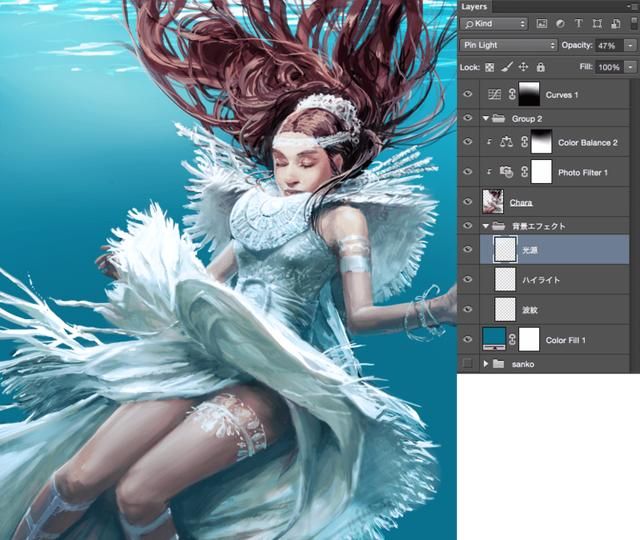The image size is (640, 540).
Task: Select layer named Photo Filter 1
Action: click(x=582, y=173)
